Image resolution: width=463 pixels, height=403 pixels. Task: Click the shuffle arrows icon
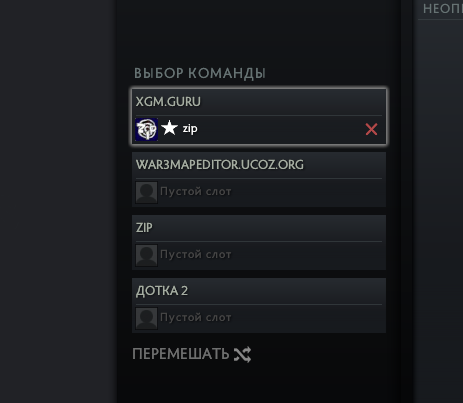242,354
